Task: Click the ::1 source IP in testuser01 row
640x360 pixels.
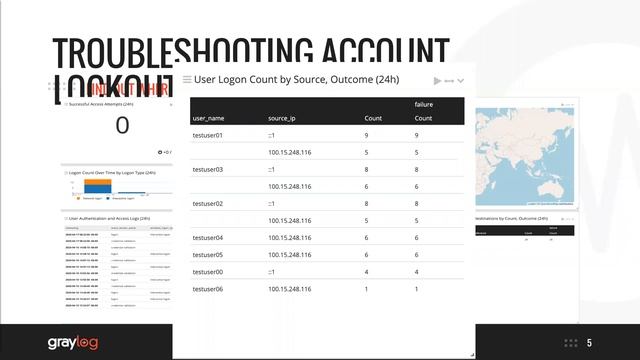Action: click(271, 135)
